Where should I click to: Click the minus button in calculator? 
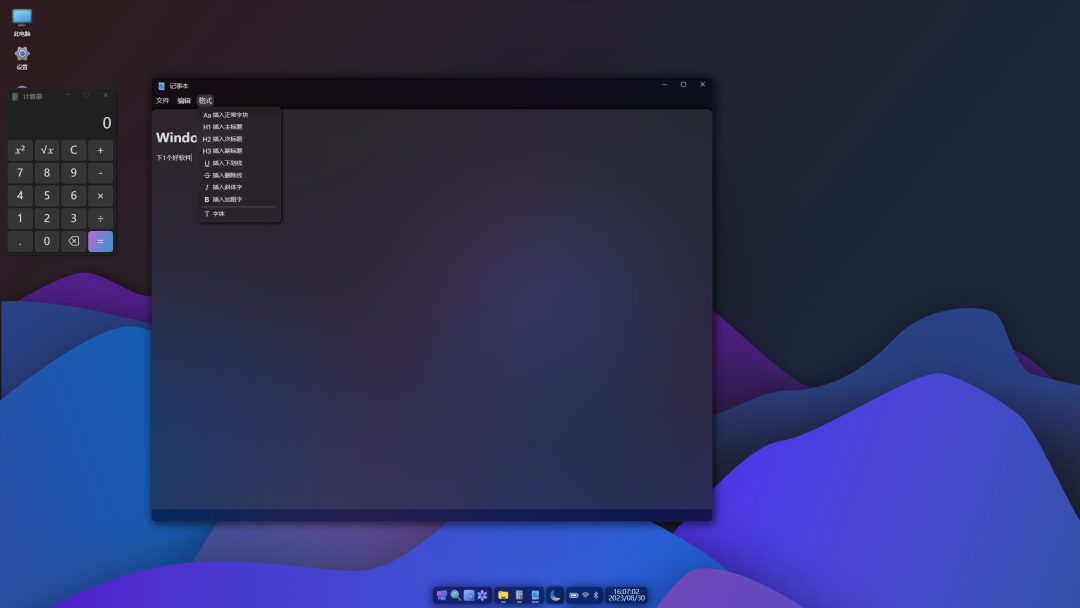pos(101,173)
